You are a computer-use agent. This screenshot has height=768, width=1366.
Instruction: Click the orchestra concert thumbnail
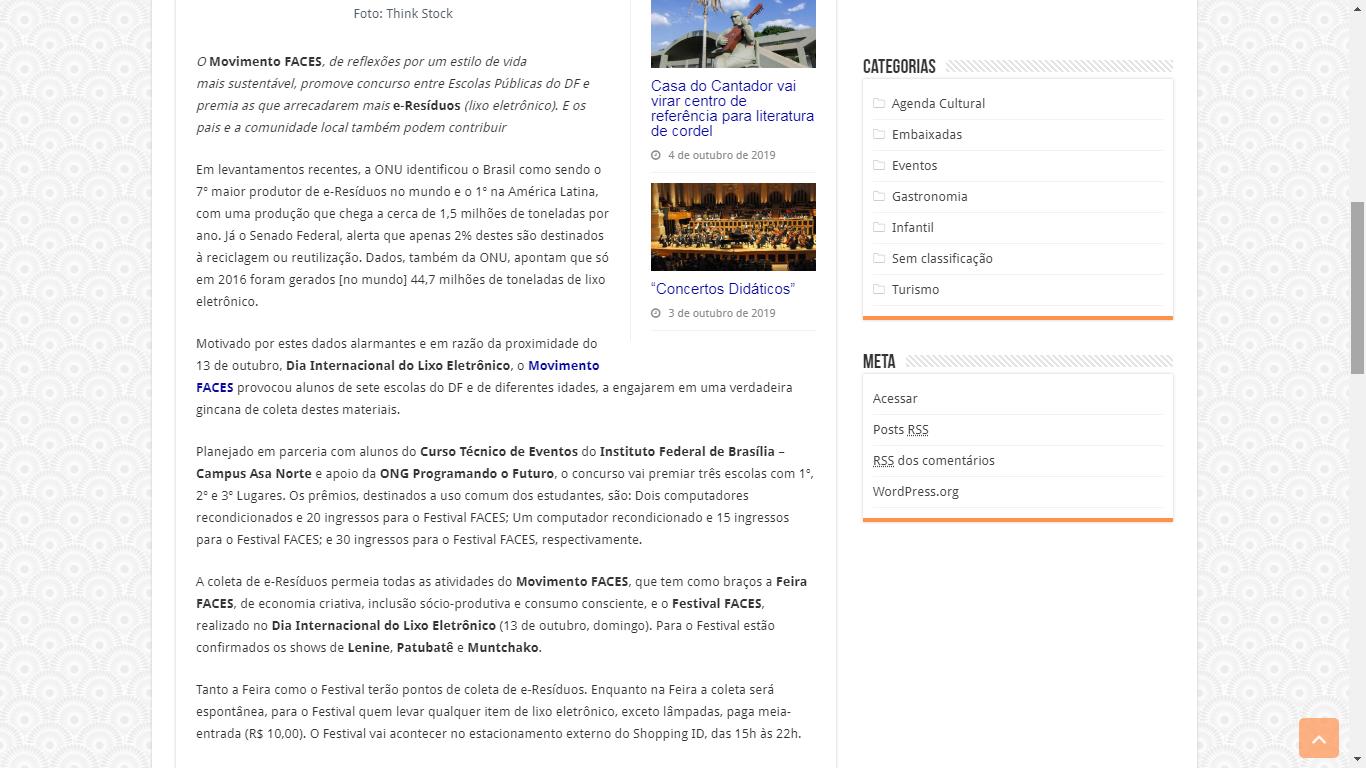[733, 226]
